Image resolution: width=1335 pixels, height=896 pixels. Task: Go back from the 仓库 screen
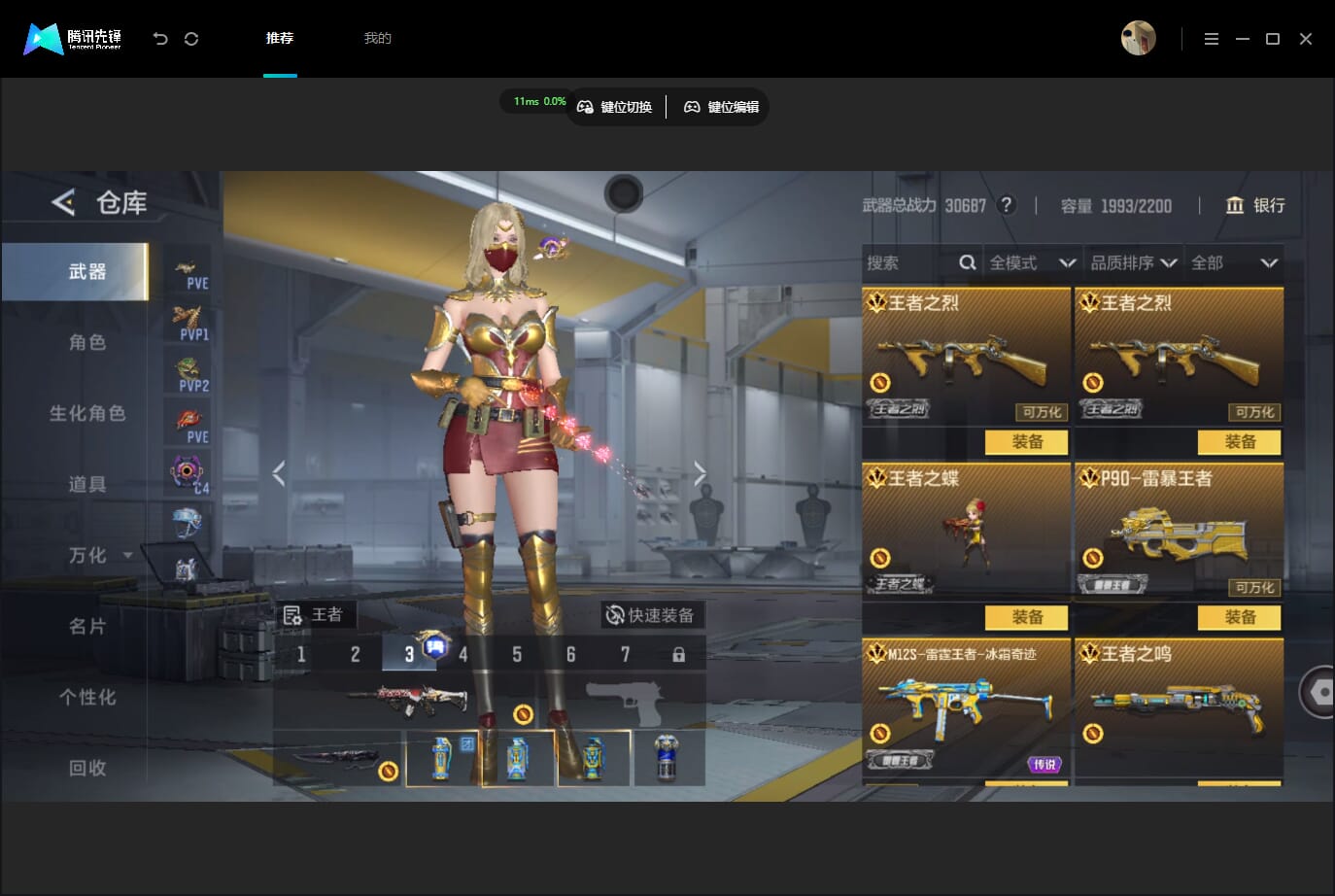(63, 202)
